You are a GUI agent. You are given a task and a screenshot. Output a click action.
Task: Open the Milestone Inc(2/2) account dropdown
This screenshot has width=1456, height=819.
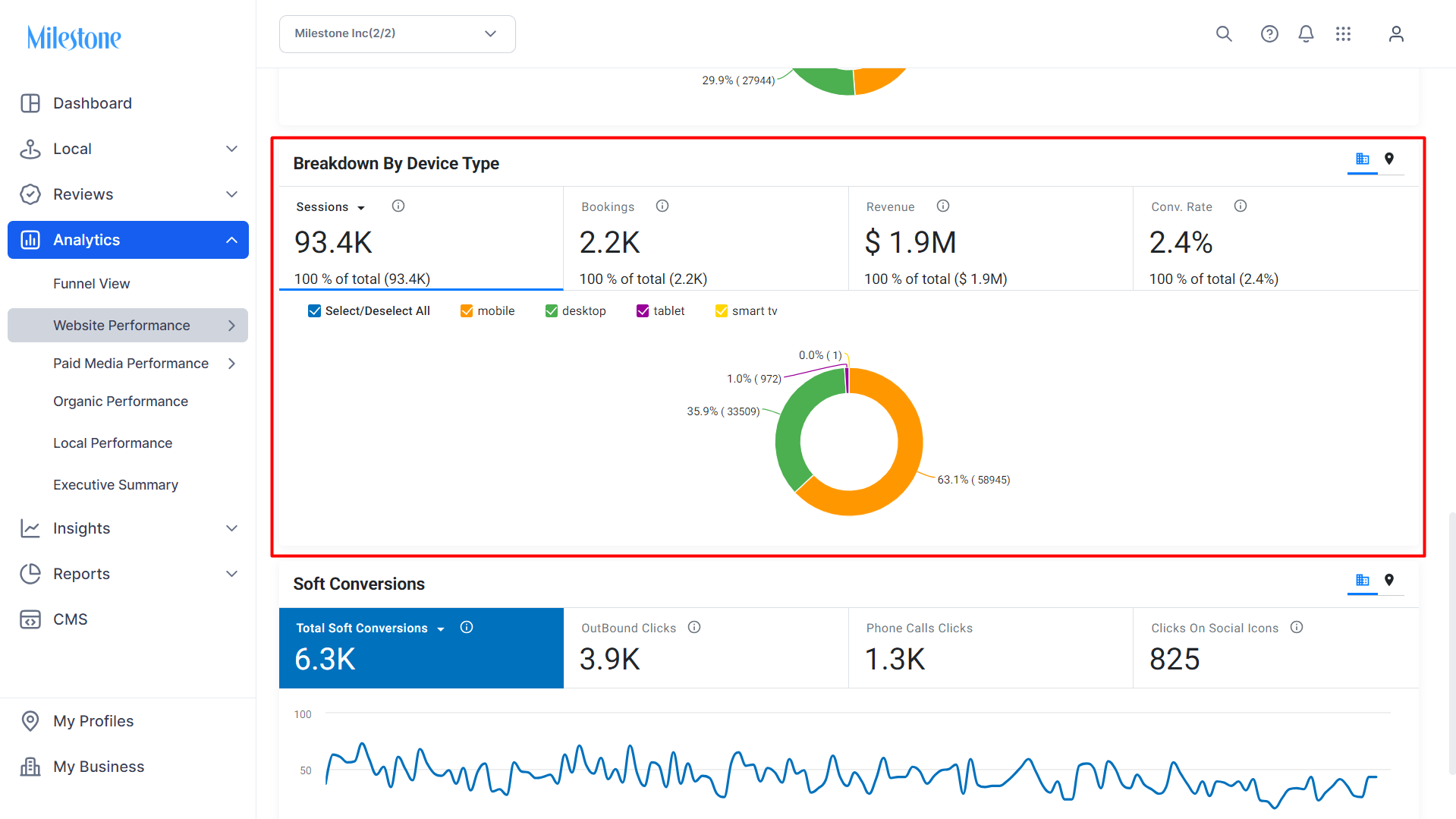pos(398,34)
